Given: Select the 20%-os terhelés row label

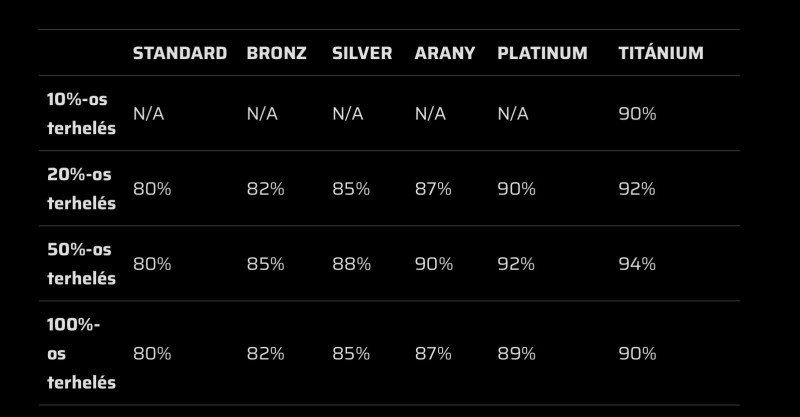Looking at the screenshot, I should 81,189.
